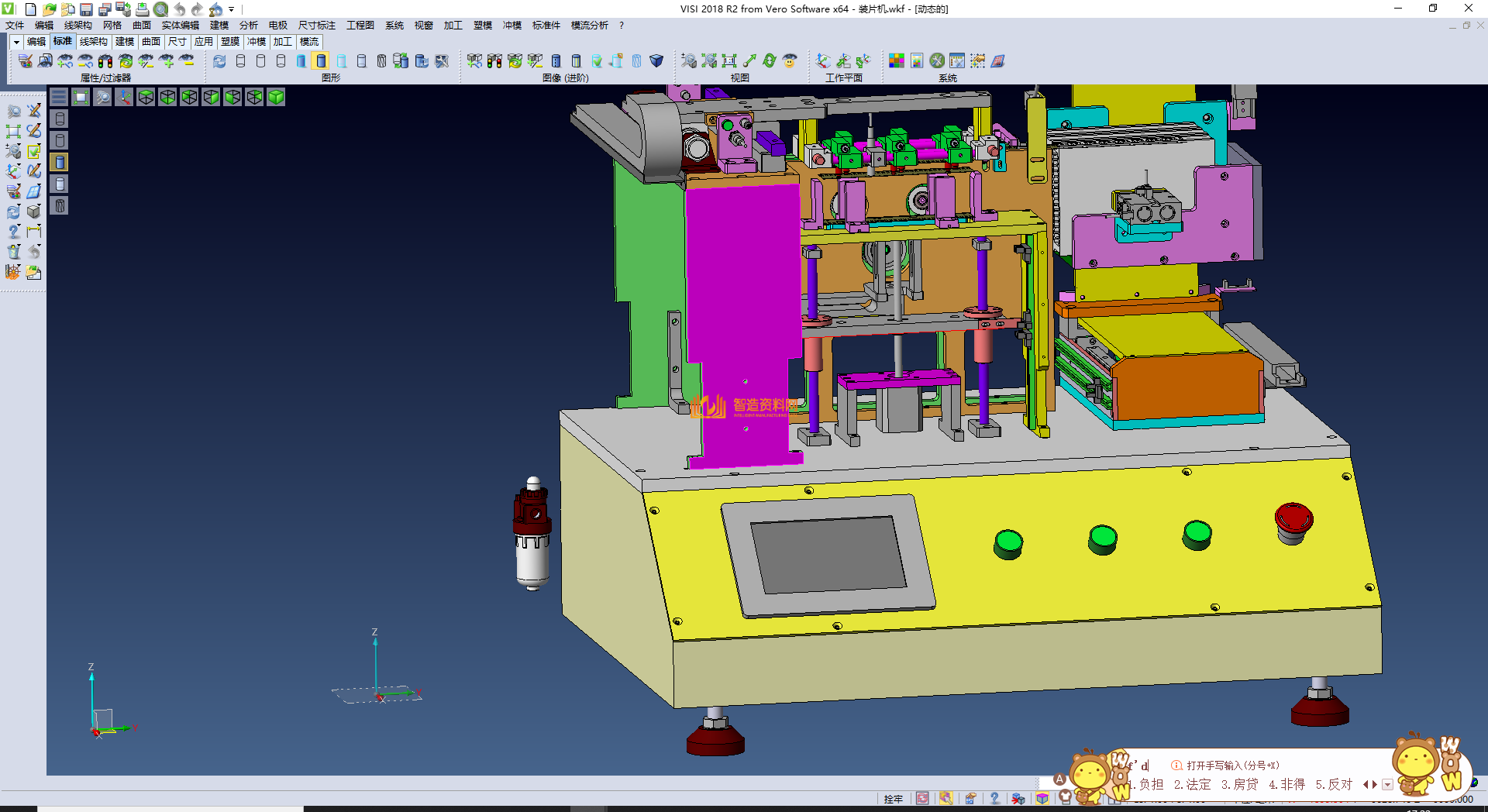Open the ribbon tab list dropdown arrow

(x=15, y=42)
